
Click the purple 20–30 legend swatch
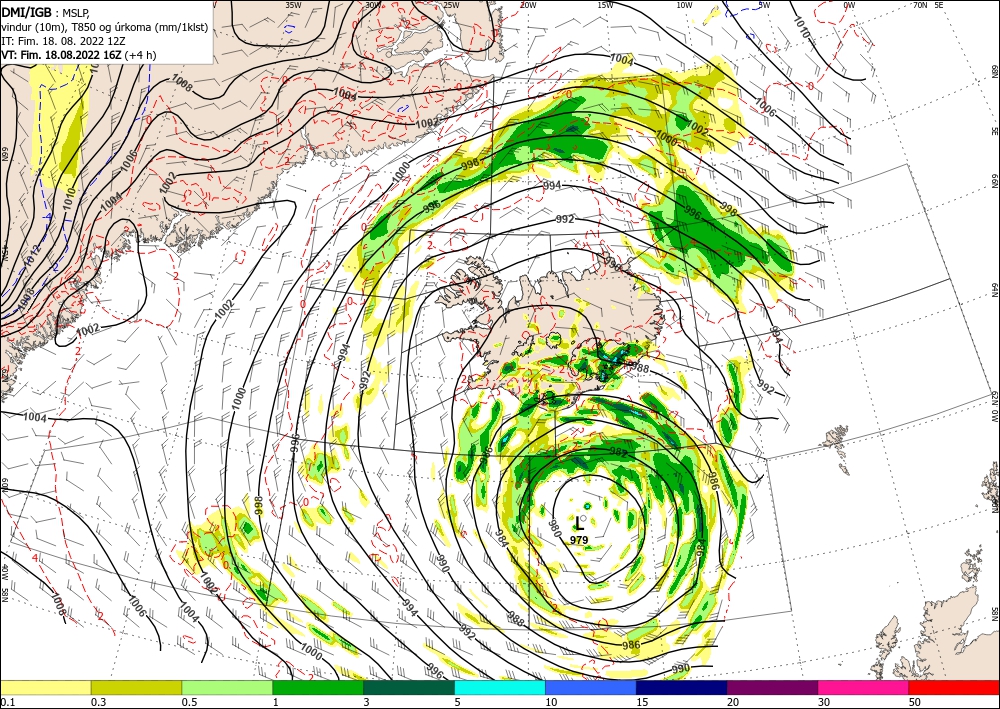coord(772,687)
